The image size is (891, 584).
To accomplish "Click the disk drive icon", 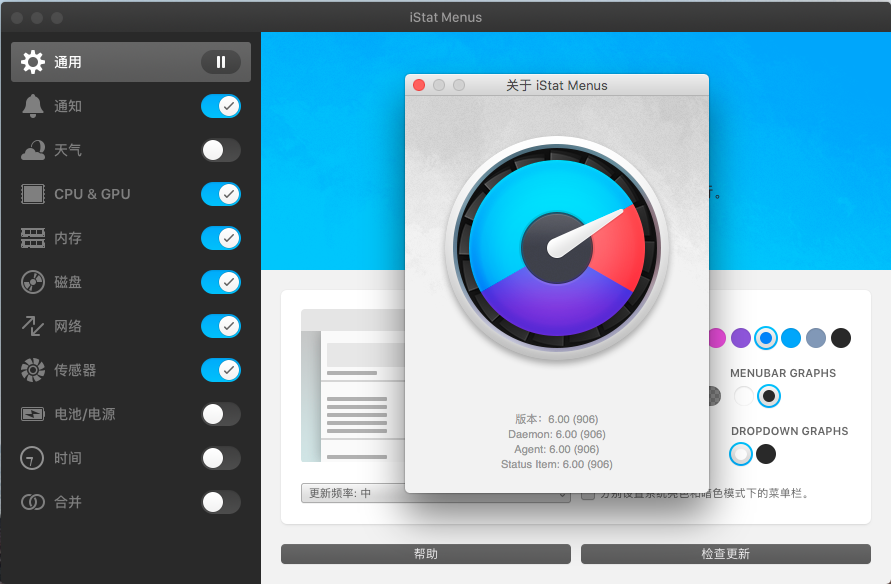I will pyautogui.click(x=33, y=282).
